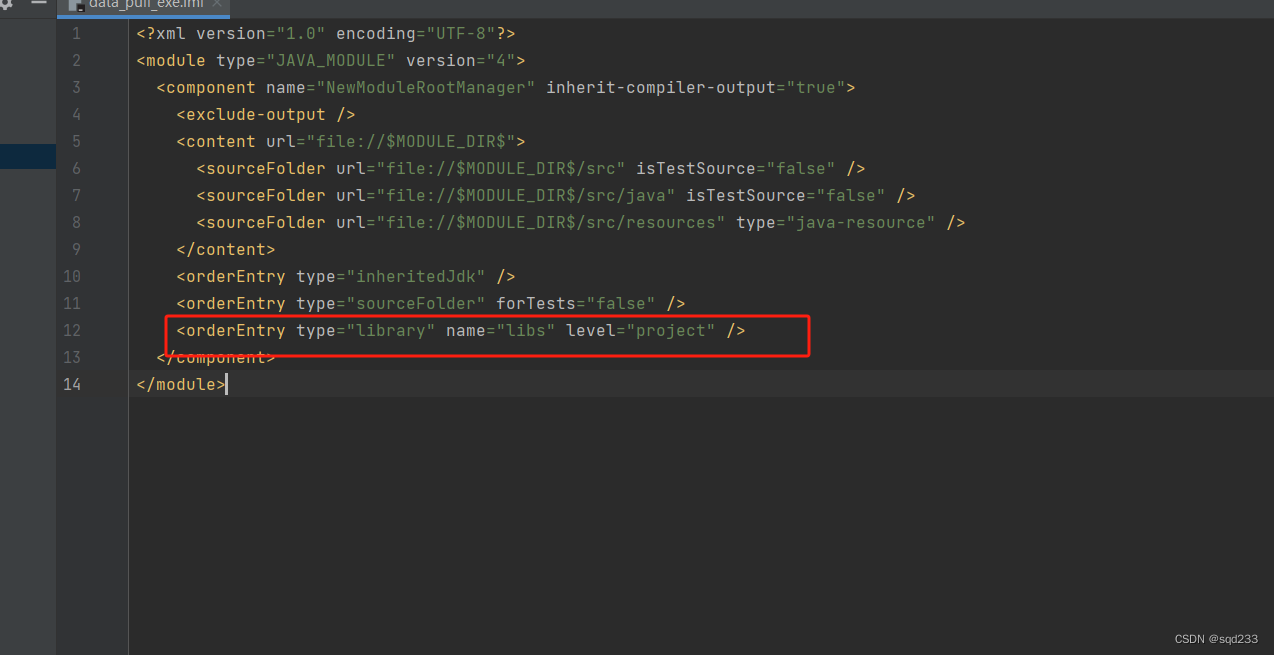
Task: Click the inherit-compiler-output="true" attribute
Action: tap(695, 87)
